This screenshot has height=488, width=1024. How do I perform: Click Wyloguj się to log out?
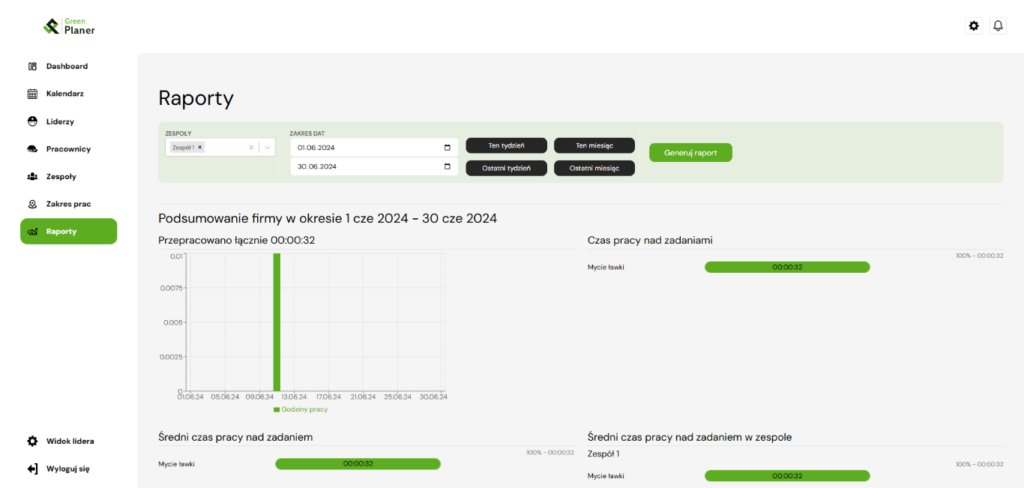coord(69,468)
